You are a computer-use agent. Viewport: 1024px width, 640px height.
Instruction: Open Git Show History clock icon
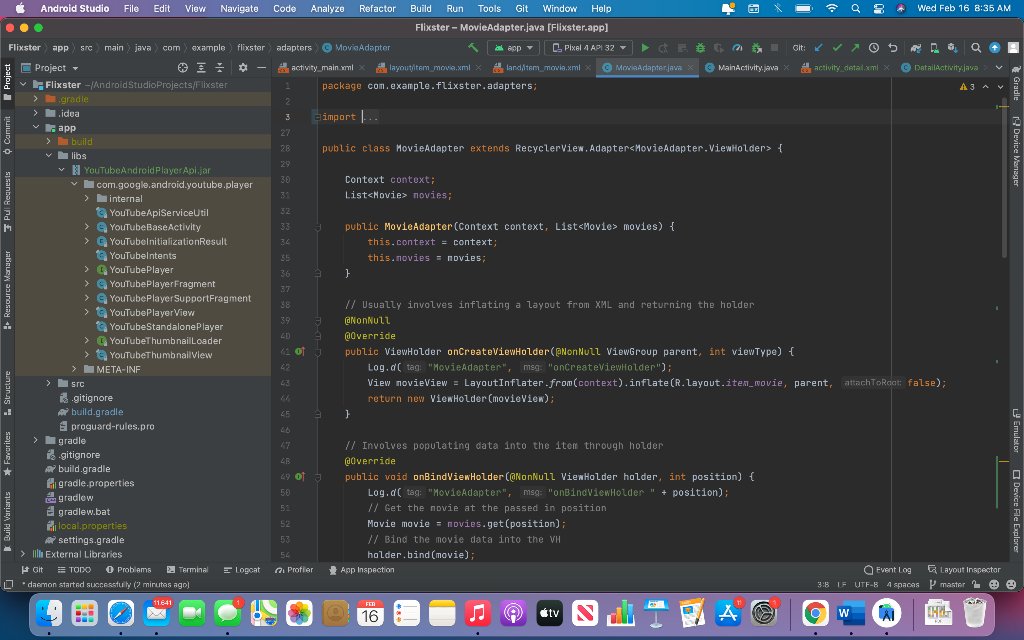click(874, 48)
